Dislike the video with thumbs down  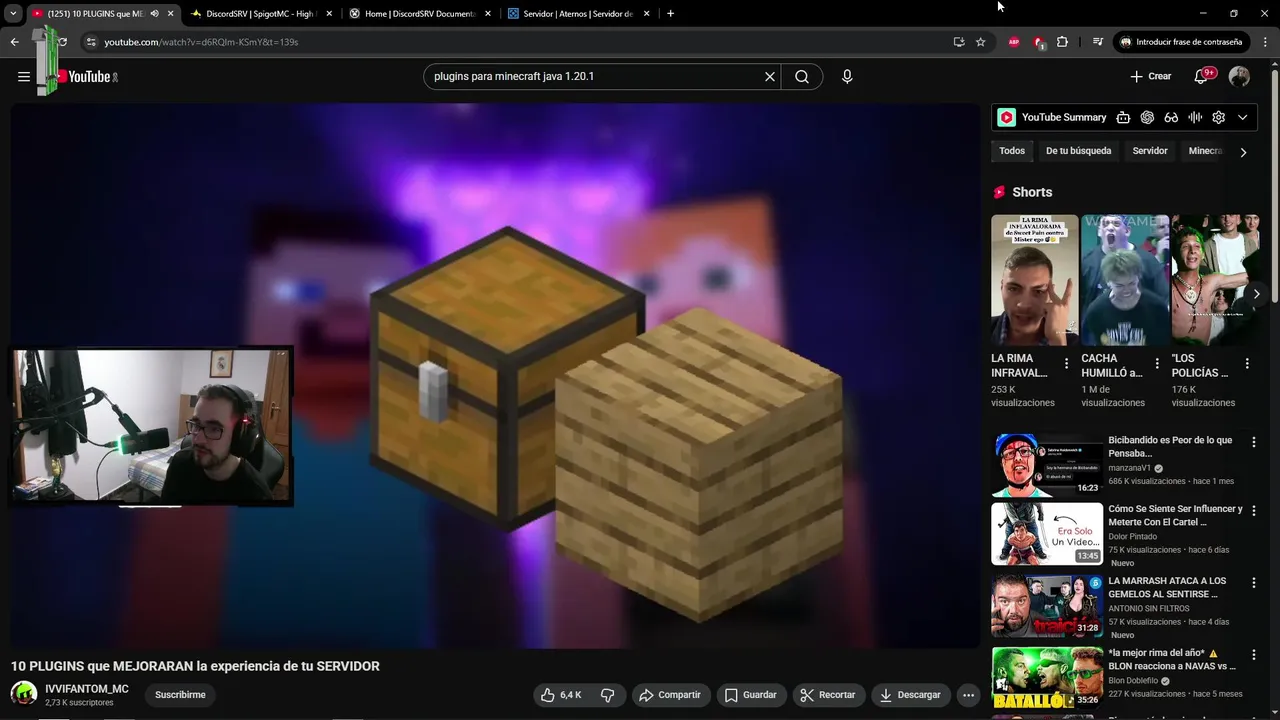(x=607, y=695)
